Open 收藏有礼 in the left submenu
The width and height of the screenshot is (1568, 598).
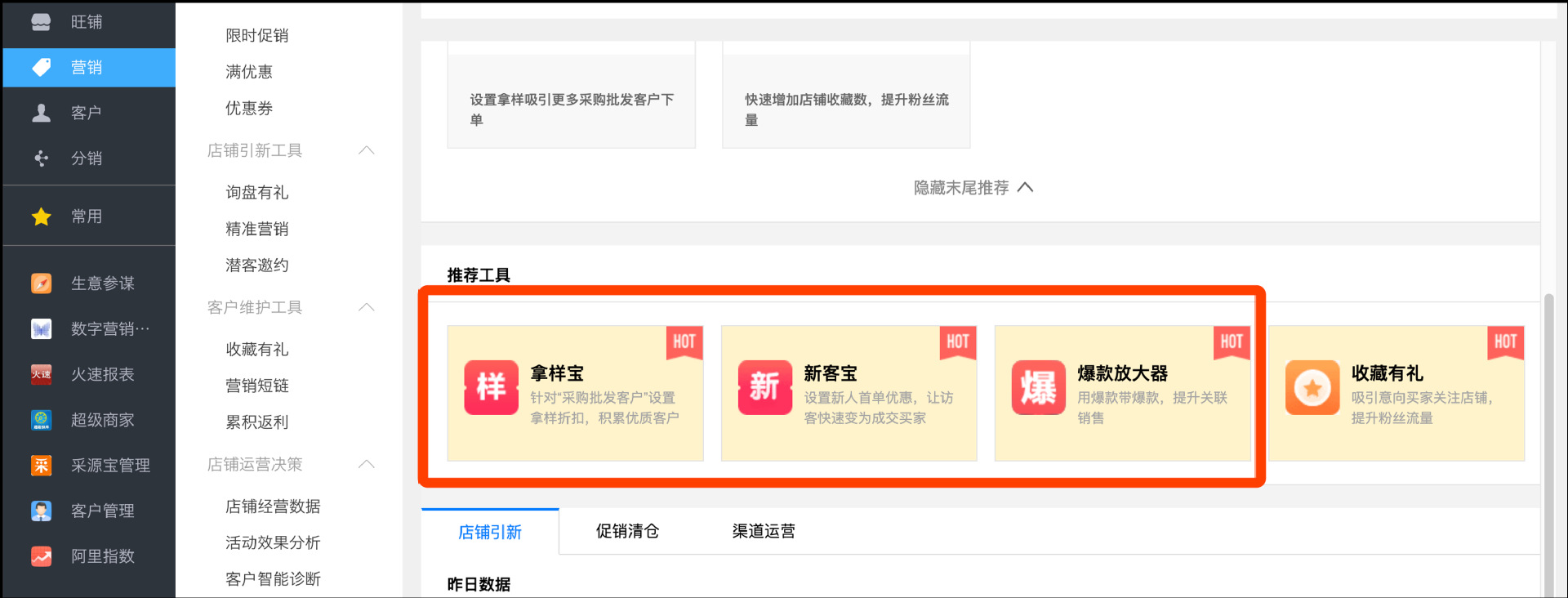coord(257,349)
